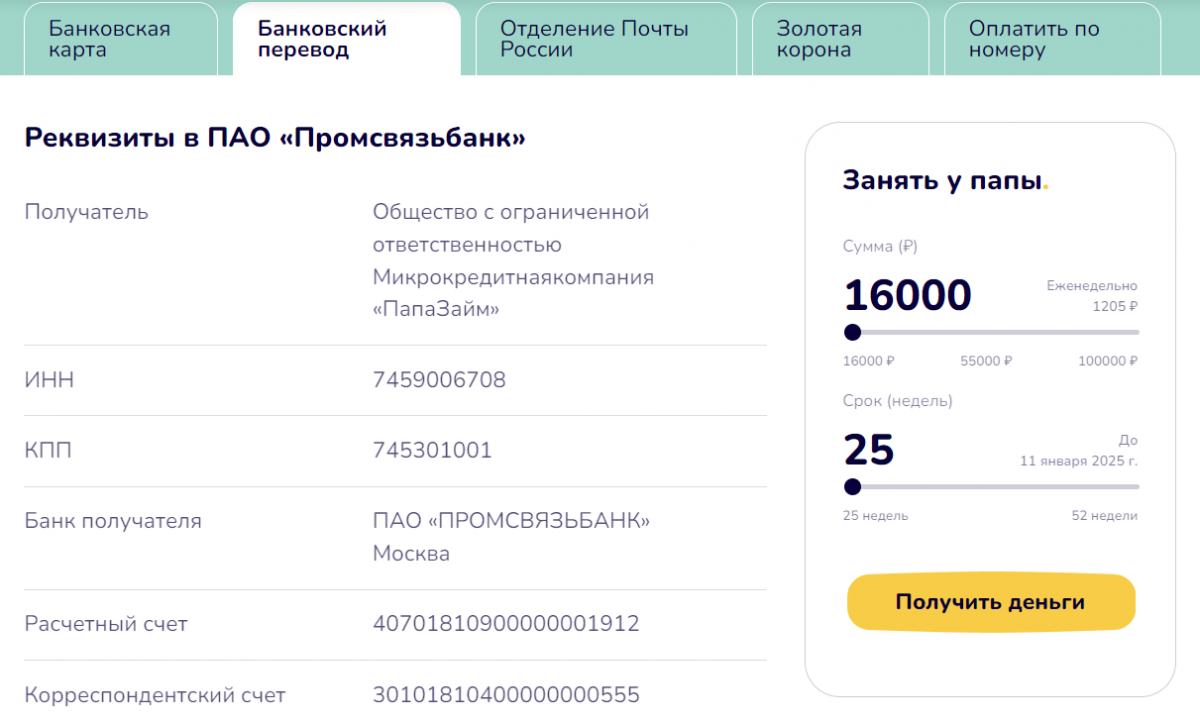This screenshot has height=722, width=1200.
Task: Open the Отделение Почты России tab
Action: click(x=606, y=39)
